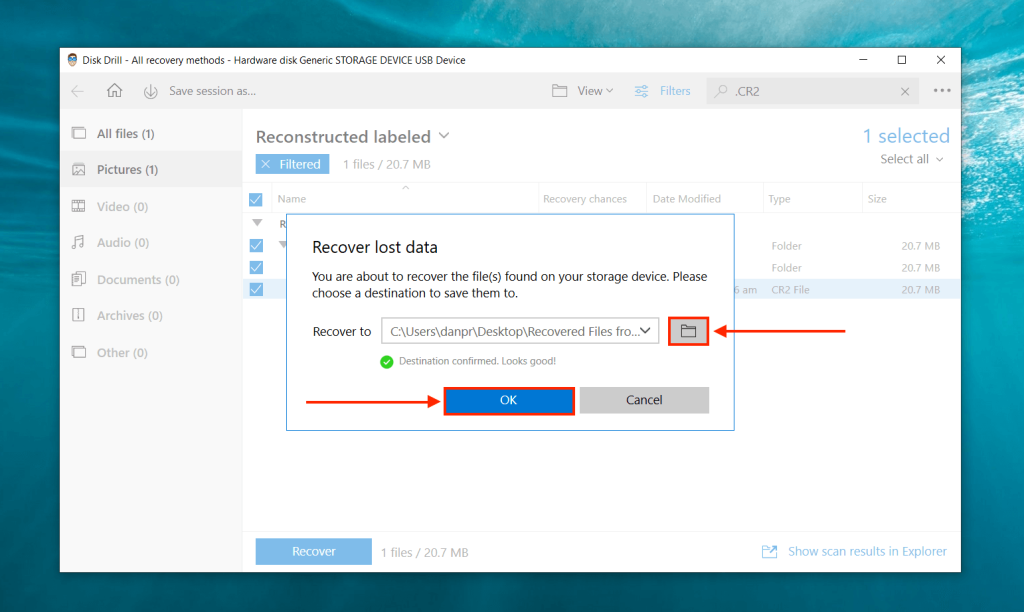1024x612 pixels.
Task: Click the folder browse icon next to Recover to
Action: (688, 330)
